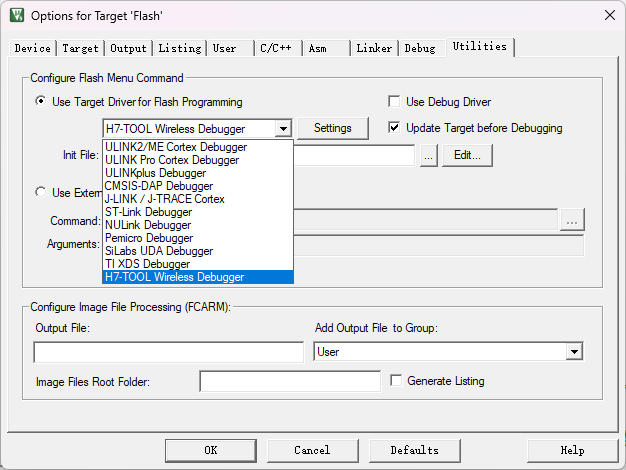
Task: Open the Output tab
Action: click(128, 48)
